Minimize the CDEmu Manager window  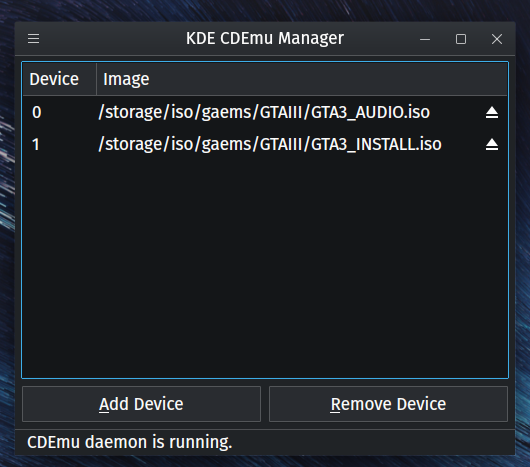click(x=425, y=39)
